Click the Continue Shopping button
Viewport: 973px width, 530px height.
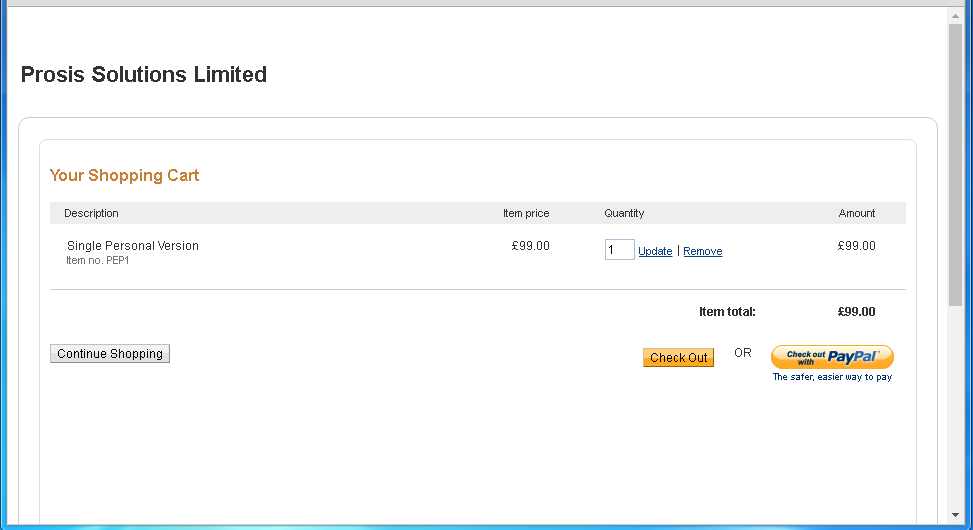click(x=110, y=354)
